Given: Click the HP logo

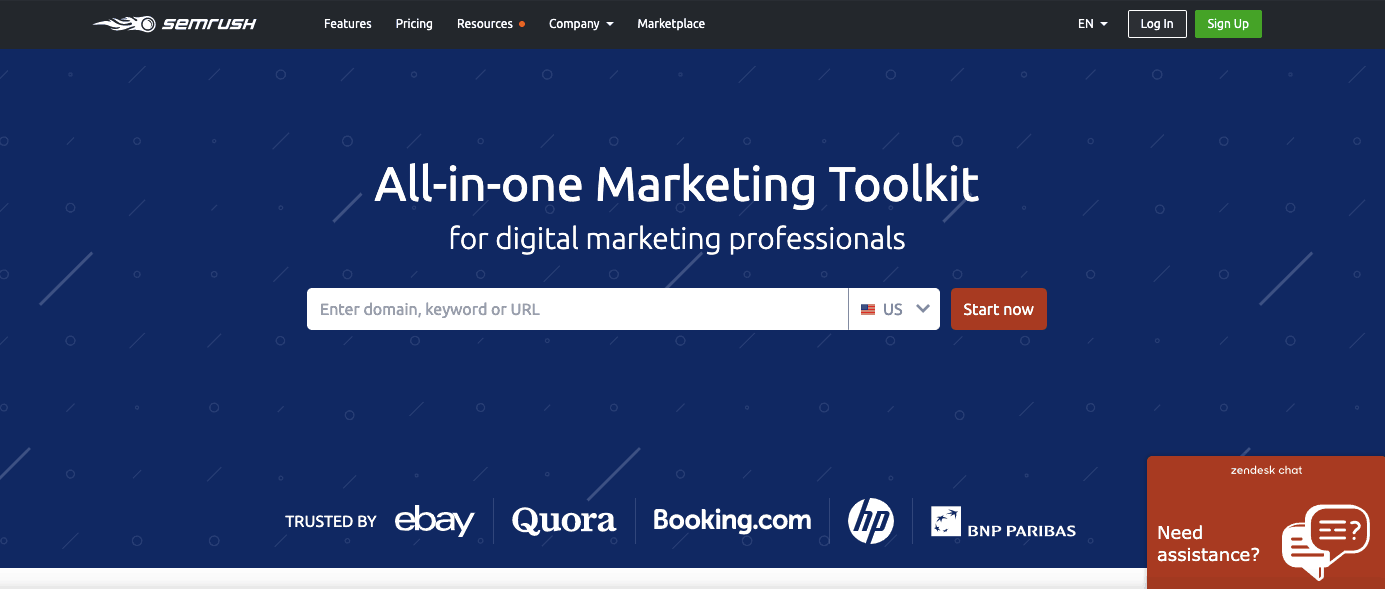Looking at the screenshot, I should 870,521.
